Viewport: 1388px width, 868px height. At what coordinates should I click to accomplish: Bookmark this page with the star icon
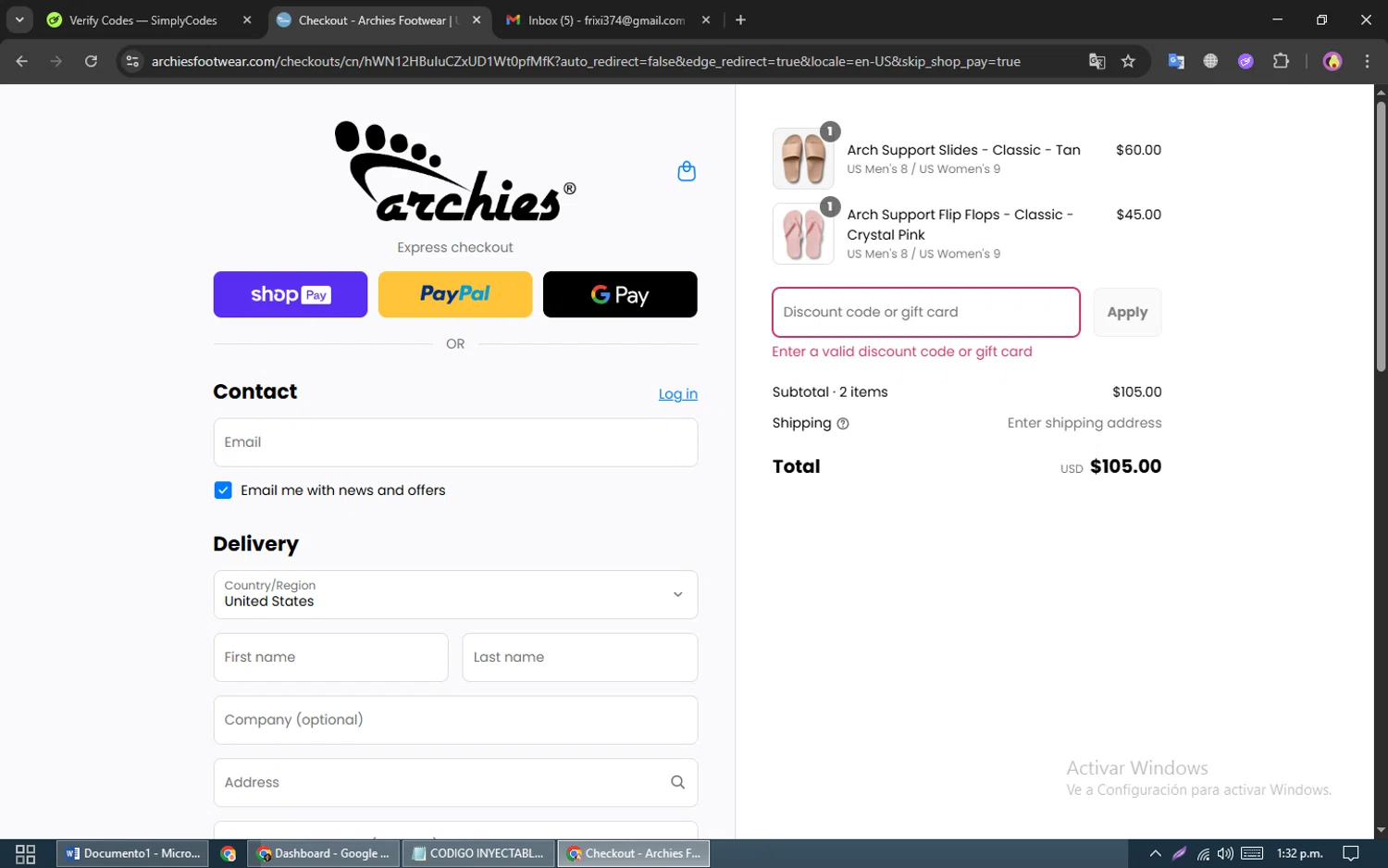(1128, 61)
